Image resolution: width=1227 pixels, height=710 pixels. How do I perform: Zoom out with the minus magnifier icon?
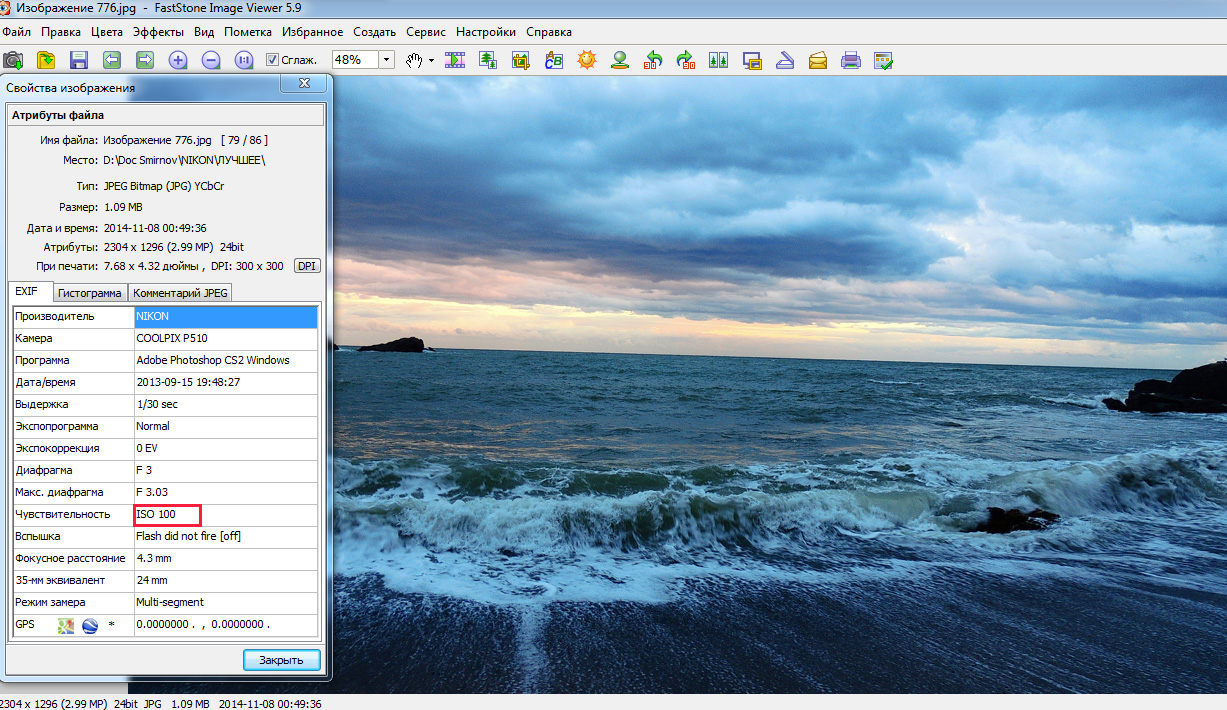pos(211,60)
